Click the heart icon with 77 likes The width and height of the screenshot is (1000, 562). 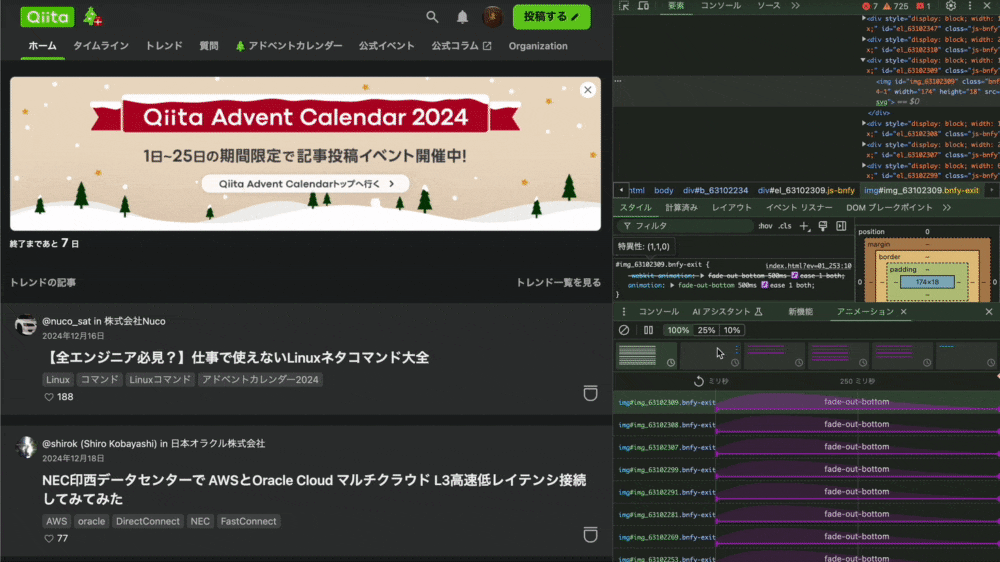(48, 538)
